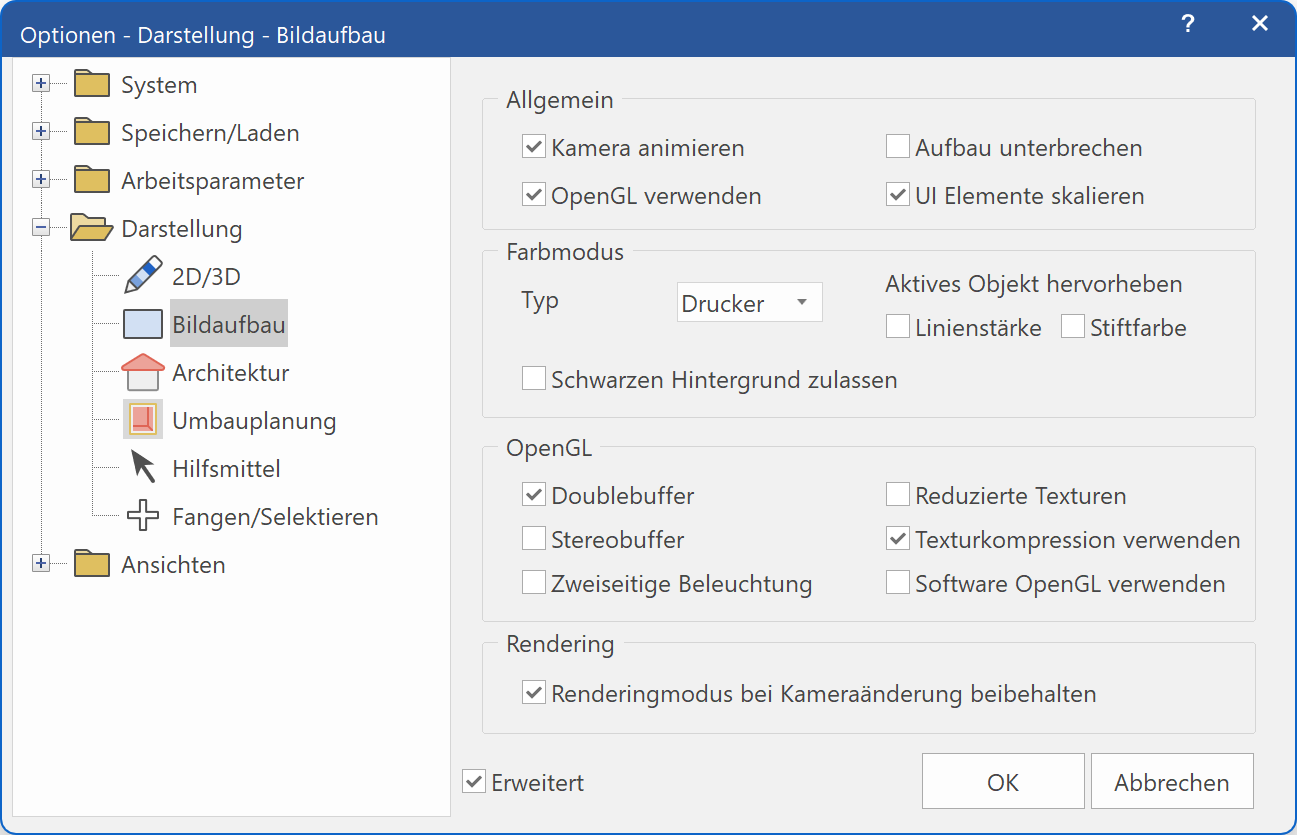
Task: Enable the Stereobuffer option
Action: (533, 538)
